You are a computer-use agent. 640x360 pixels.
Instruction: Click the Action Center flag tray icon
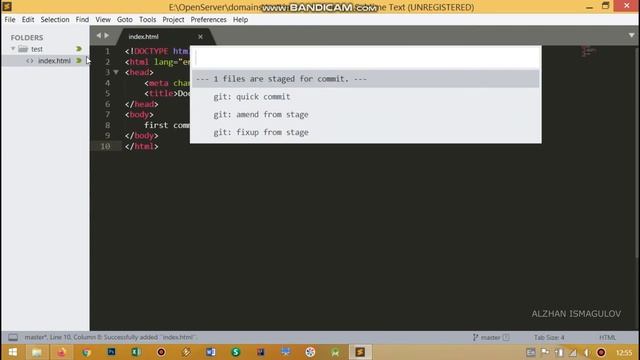(x=545, y=353)
